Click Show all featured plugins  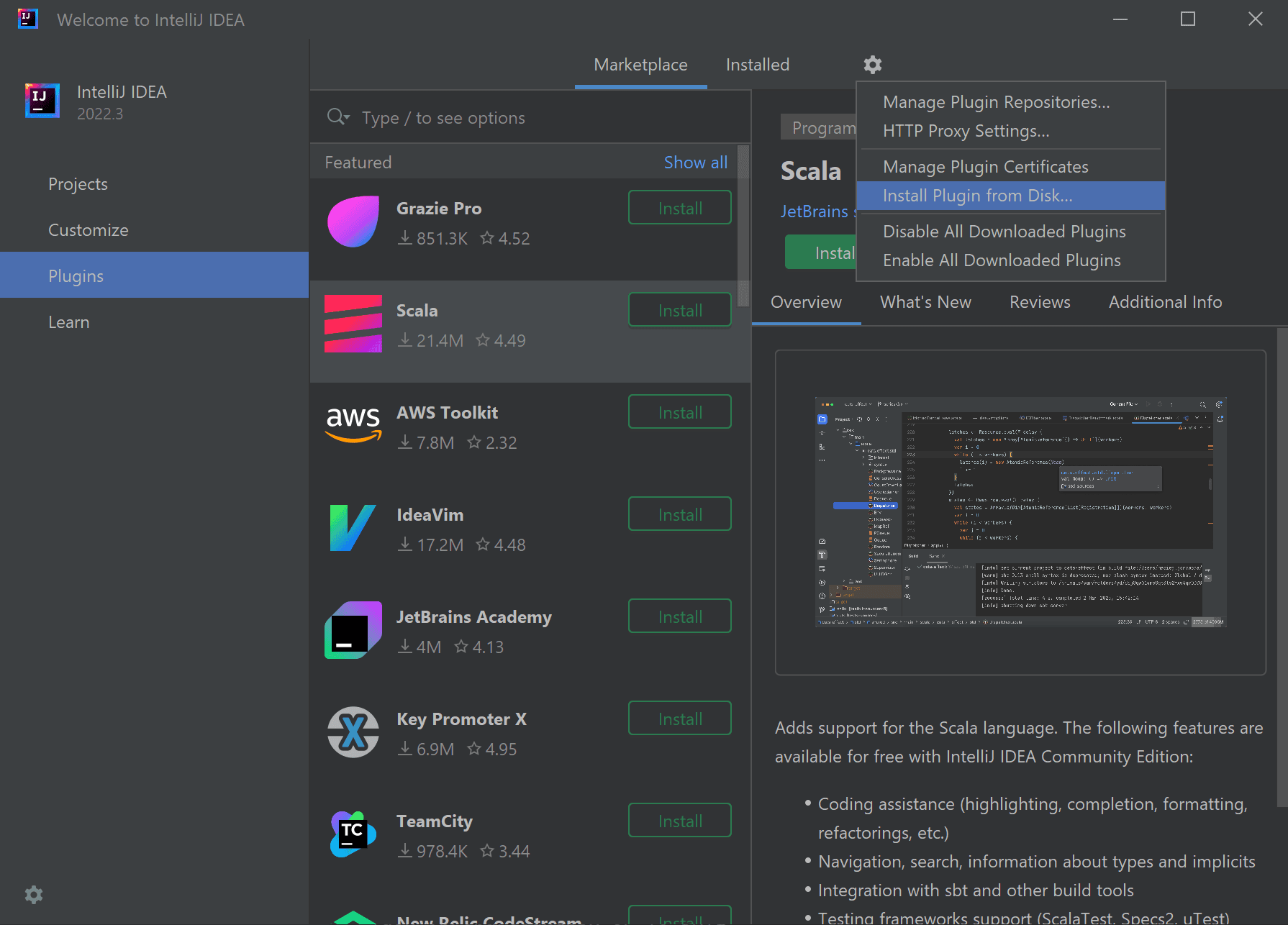[695, 162]
